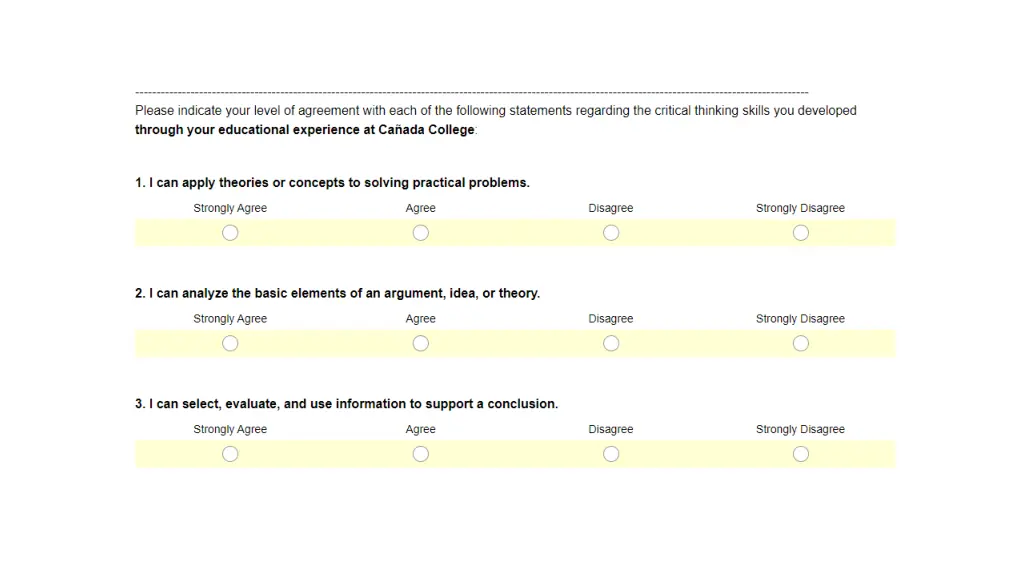The width and height of the screenshot is (1024, 576).
Task: Select Strongly Agree for question 1
Action: pos(230,232)
